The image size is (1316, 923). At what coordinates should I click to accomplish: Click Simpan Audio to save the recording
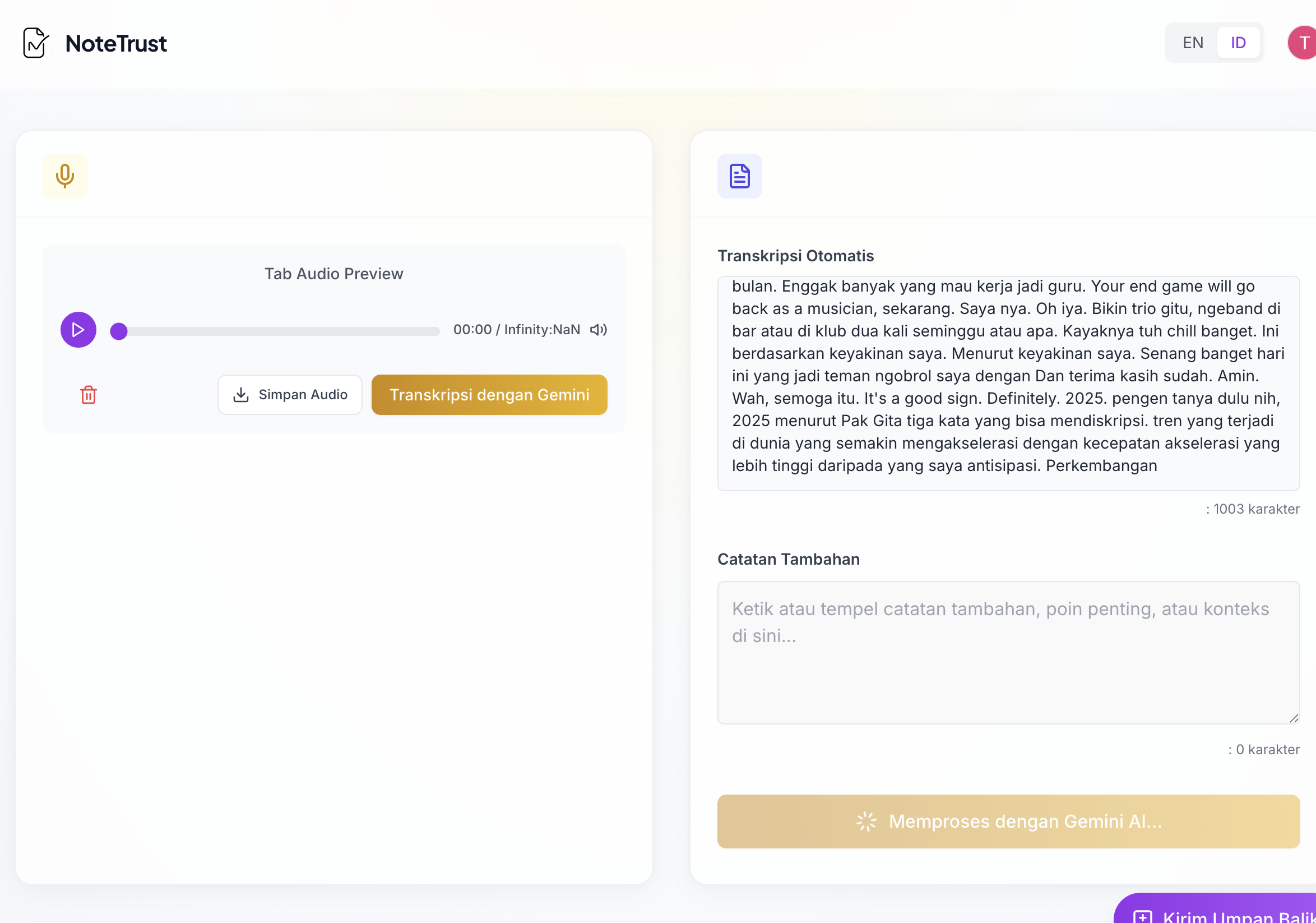(290, 394)
